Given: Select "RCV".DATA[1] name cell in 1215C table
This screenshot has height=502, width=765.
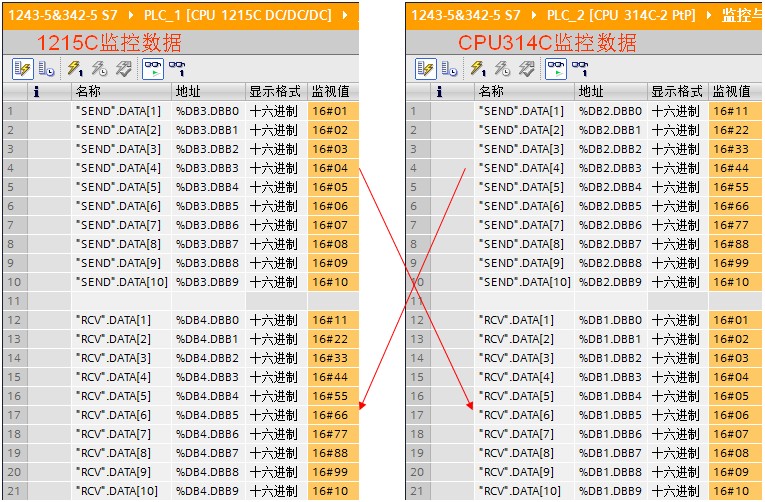Looking at the screenshot, I should (121, 320).
